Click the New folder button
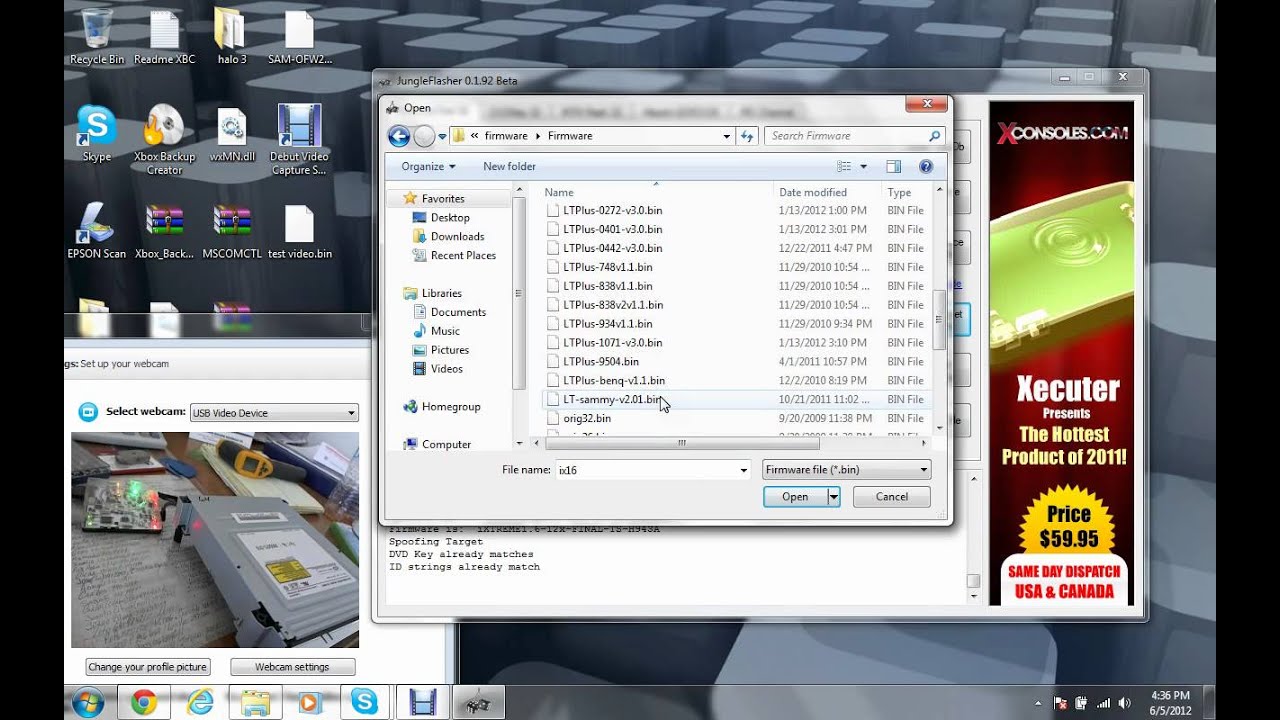Screen dimensions: 1280x720 509,167
